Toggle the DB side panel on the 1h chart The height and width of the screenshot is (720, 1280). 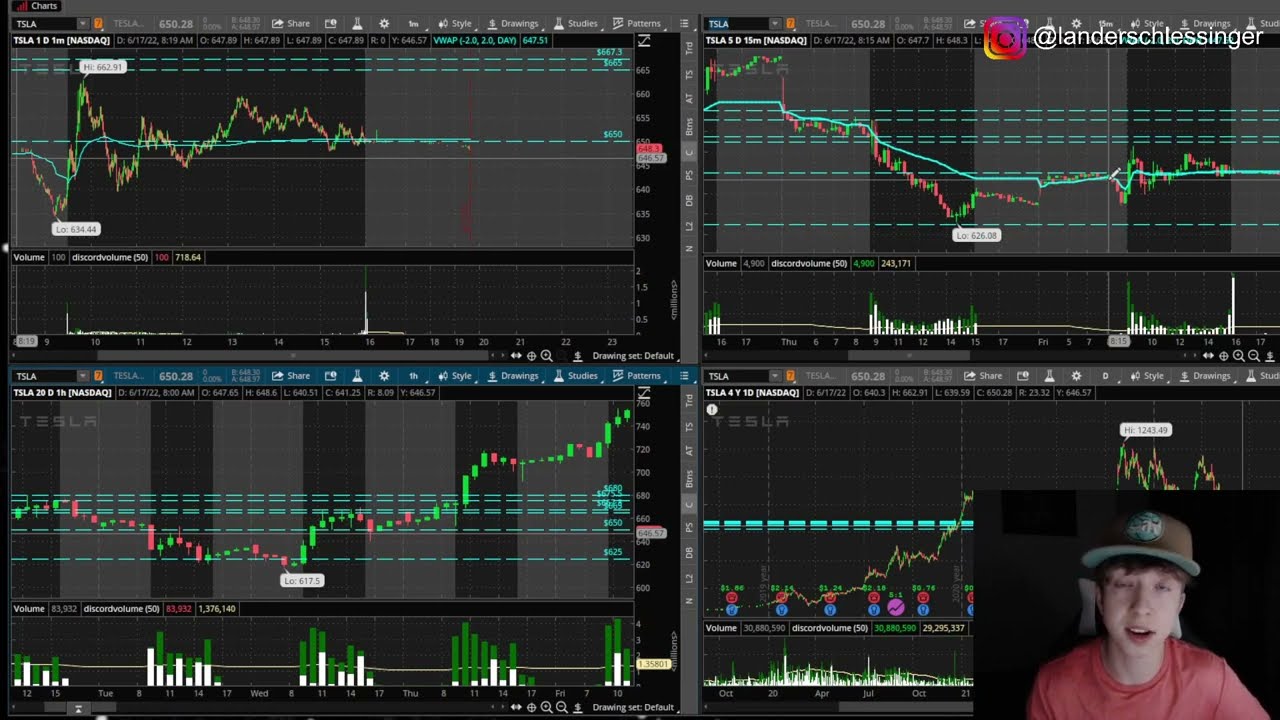tap(689, 553)
